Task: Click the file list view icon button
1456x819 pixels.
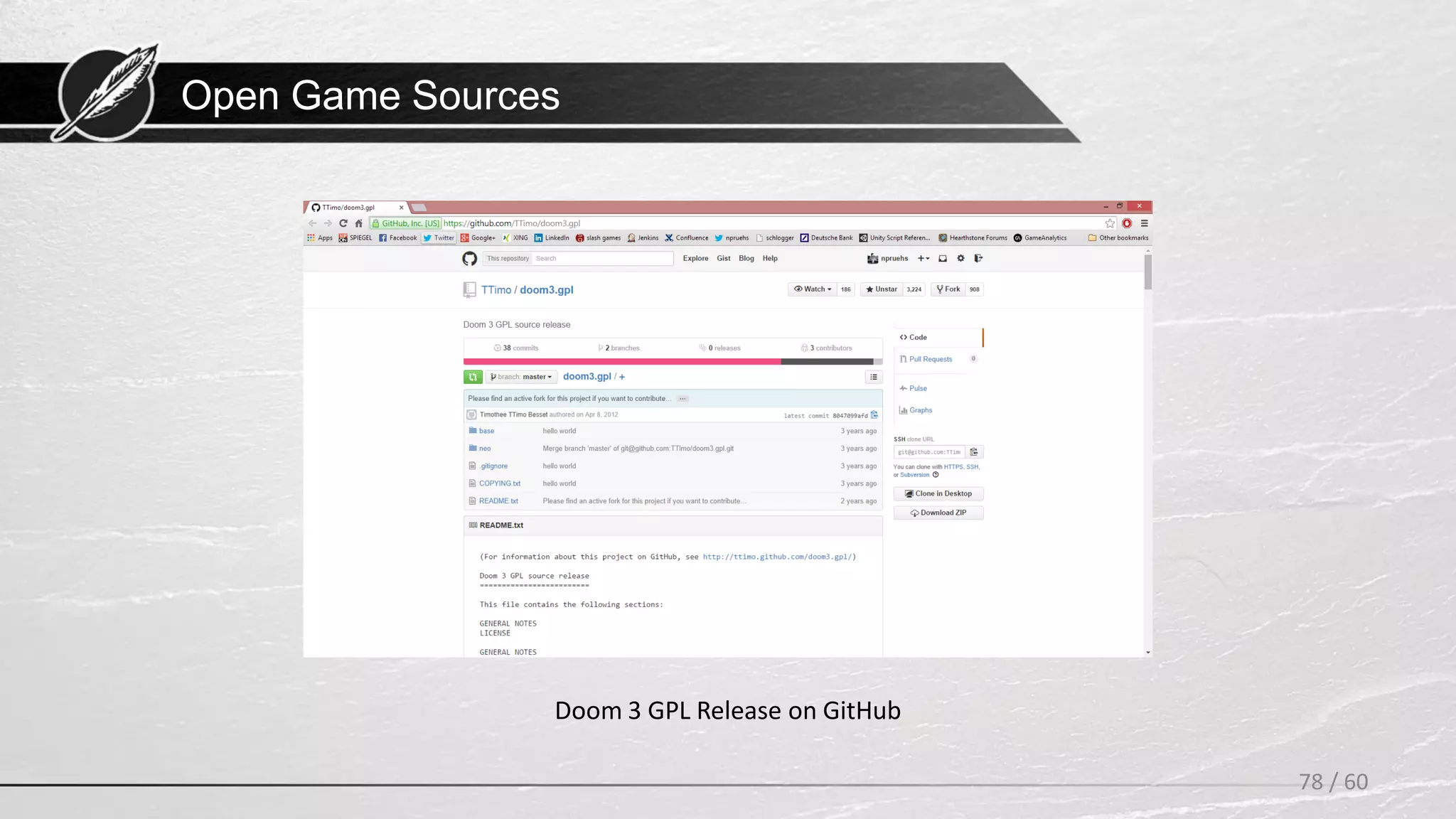Action: (x=874, y=377)
